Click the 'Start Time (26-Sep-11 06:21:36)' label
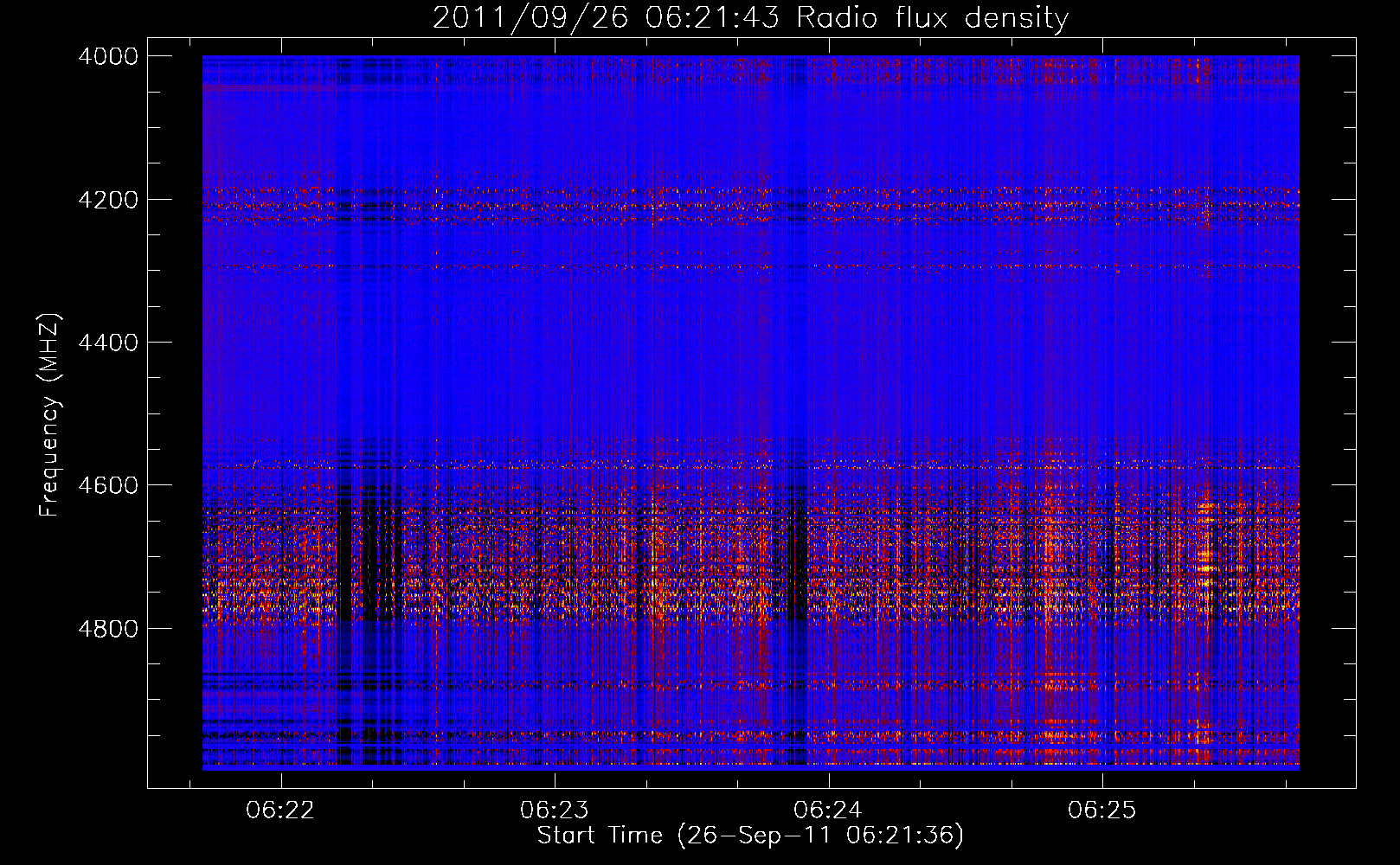 click(x=750, y=836)
